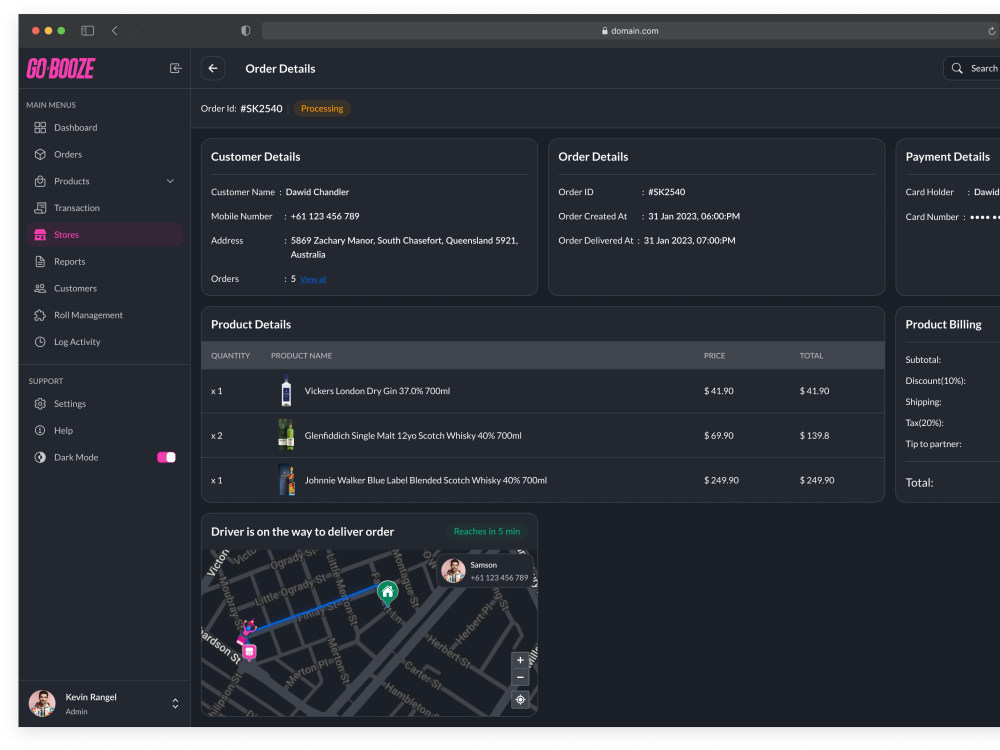The height and width of the screenshot is (750, 1000).
Task: Click the browser privacy shield icon
Action: pos(246,31)
